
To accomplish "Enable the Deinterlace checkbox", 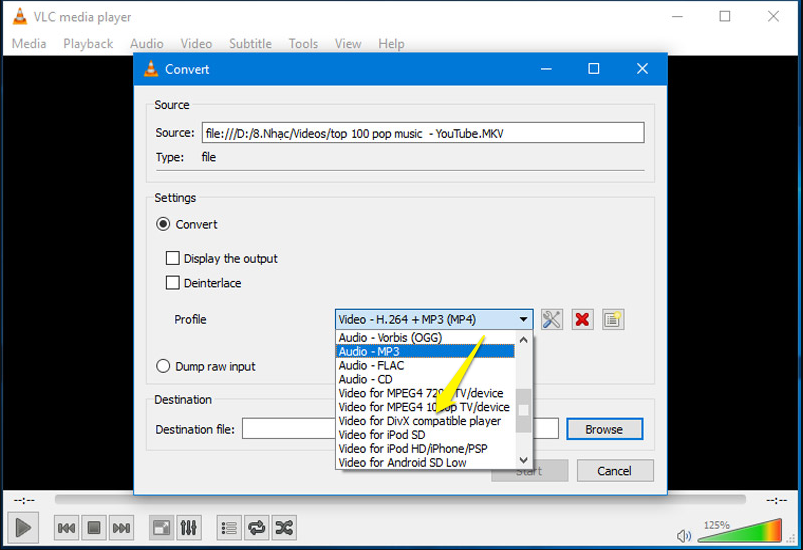I will pos(173,283).
